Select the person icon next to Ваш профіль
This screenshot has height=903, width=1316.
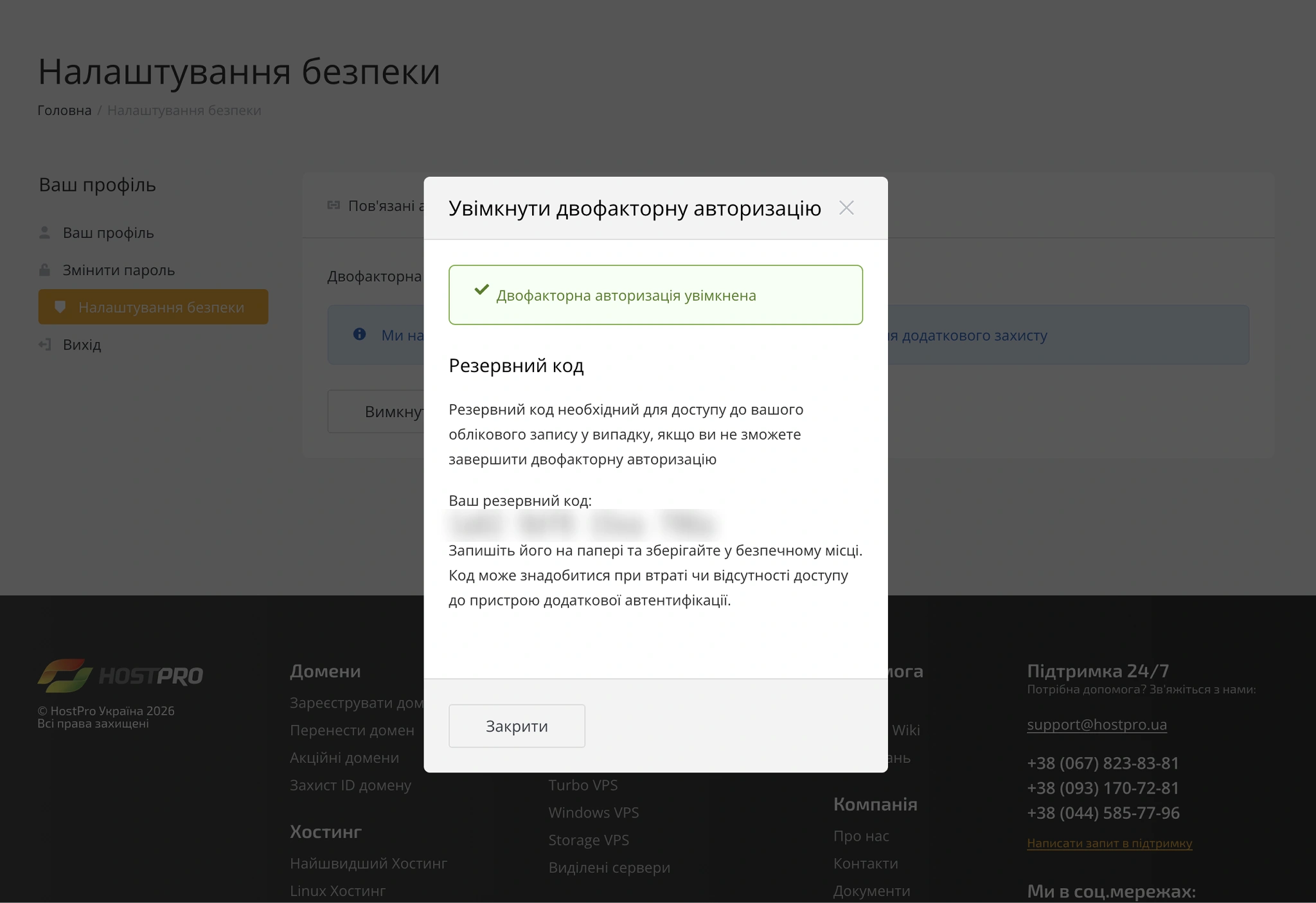coord(45,233)
